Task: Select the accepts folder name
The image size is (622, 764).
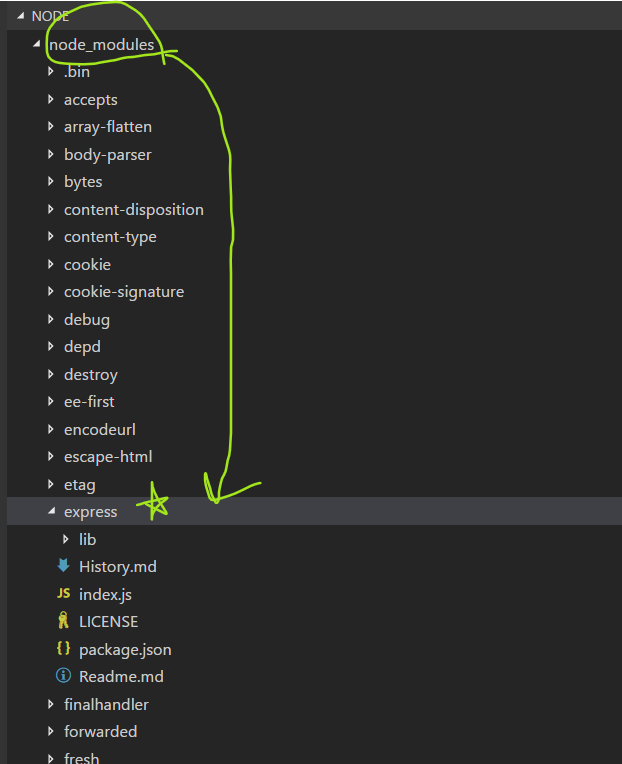Action: [91, 100]
